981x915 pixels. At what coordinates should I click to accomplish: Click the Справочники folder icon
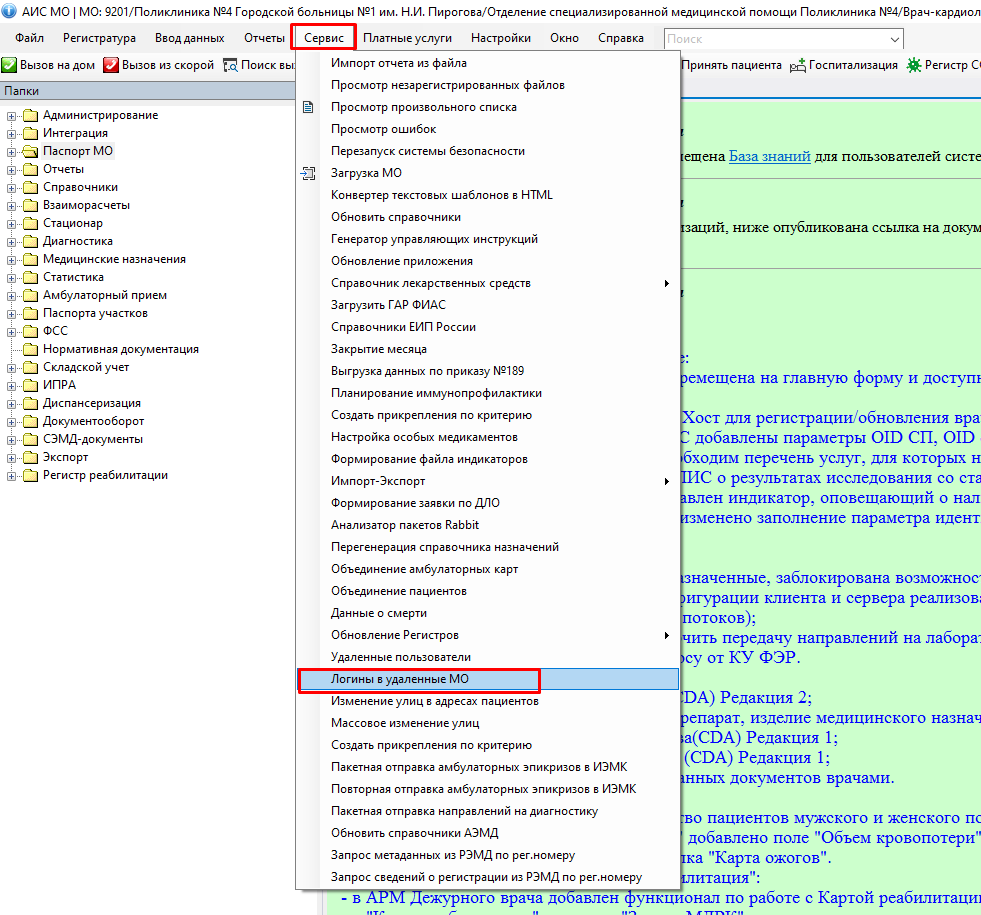31,187
